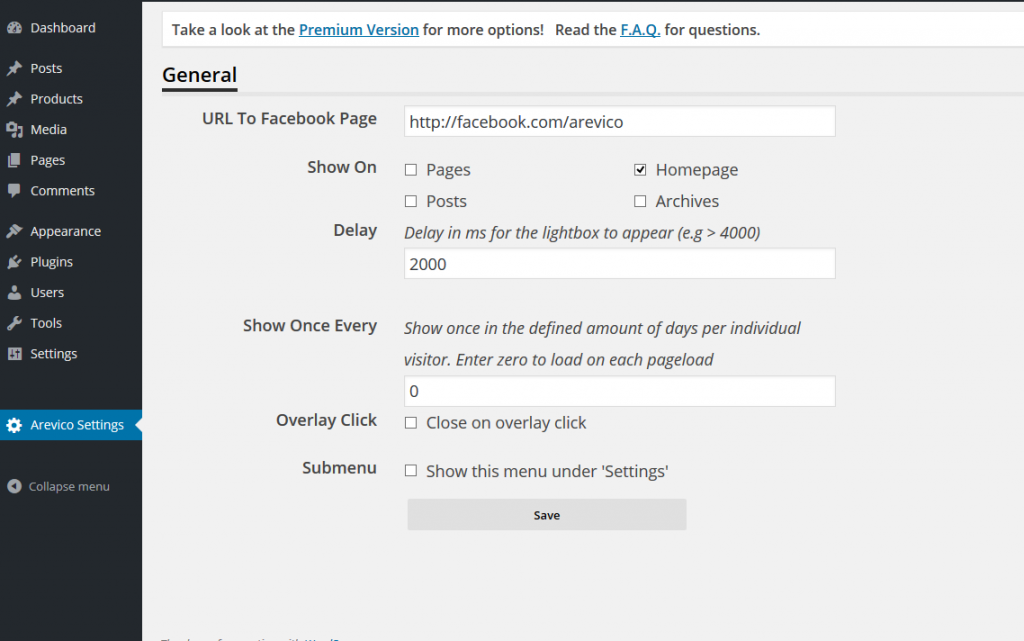1024x641 pixels.
Task: Enable the Pages checkbox under Show On
Action: click(411, 170)
